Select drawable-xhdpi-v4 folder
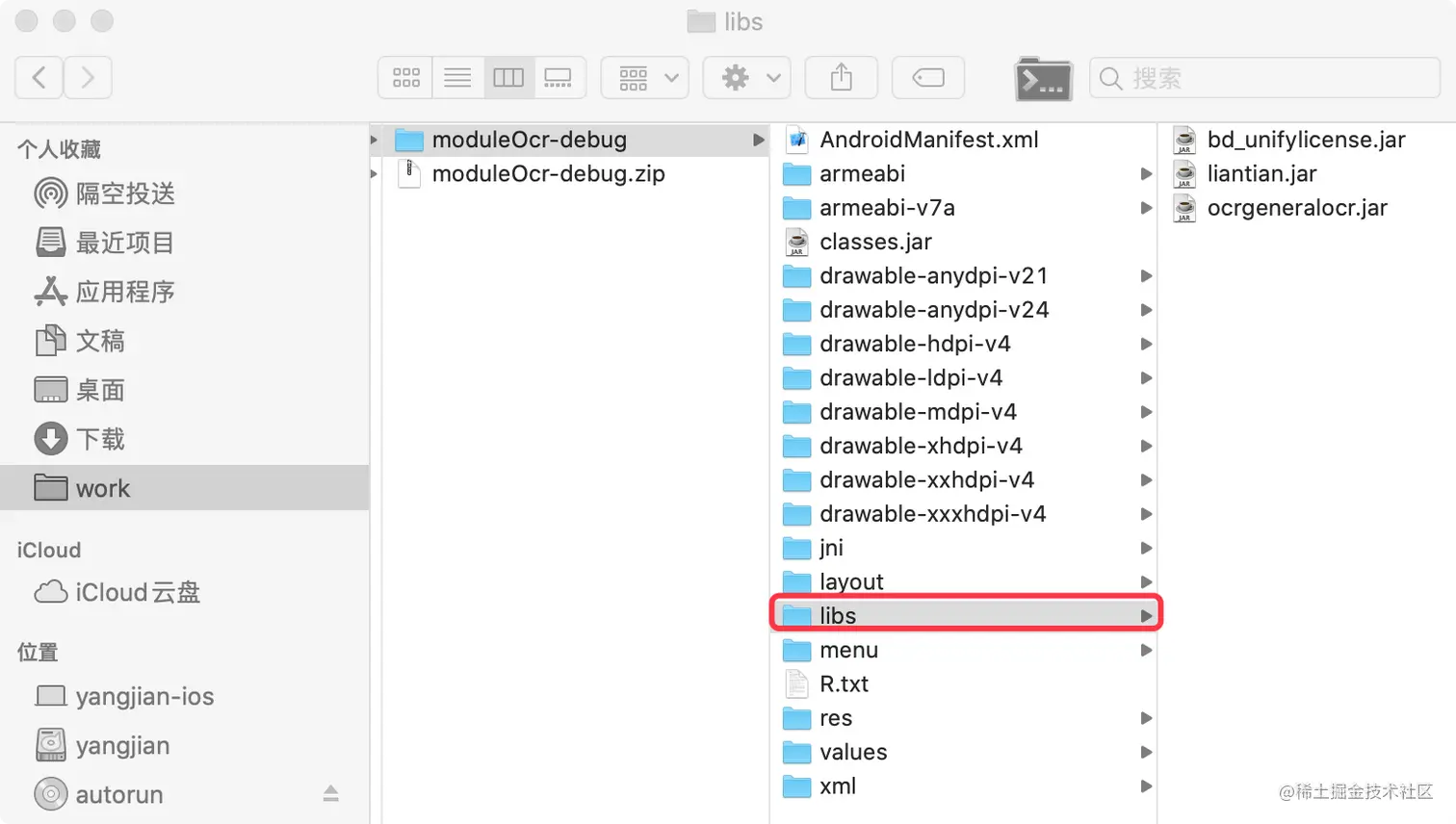This screenshot has height=824, width=1456. [963, 446]
